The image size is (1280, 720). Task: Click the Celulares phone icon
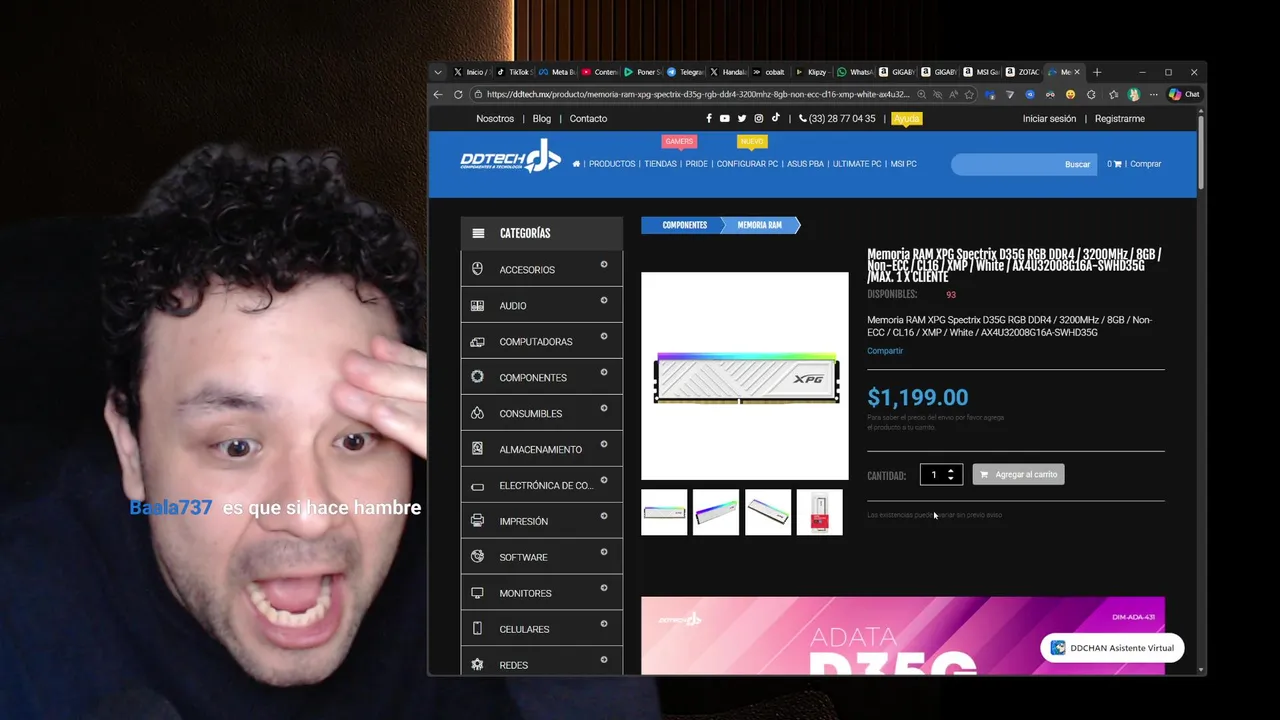[477, 629]
